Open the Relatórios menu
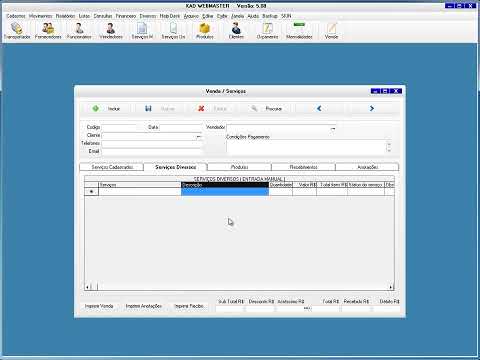Image resolution: width=480 pixels, height=360 pixels. coord(65,16)
